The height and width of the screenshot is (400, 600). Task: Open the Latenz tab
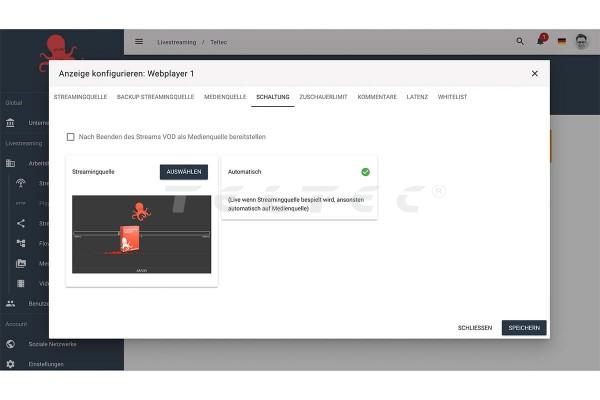417,97
